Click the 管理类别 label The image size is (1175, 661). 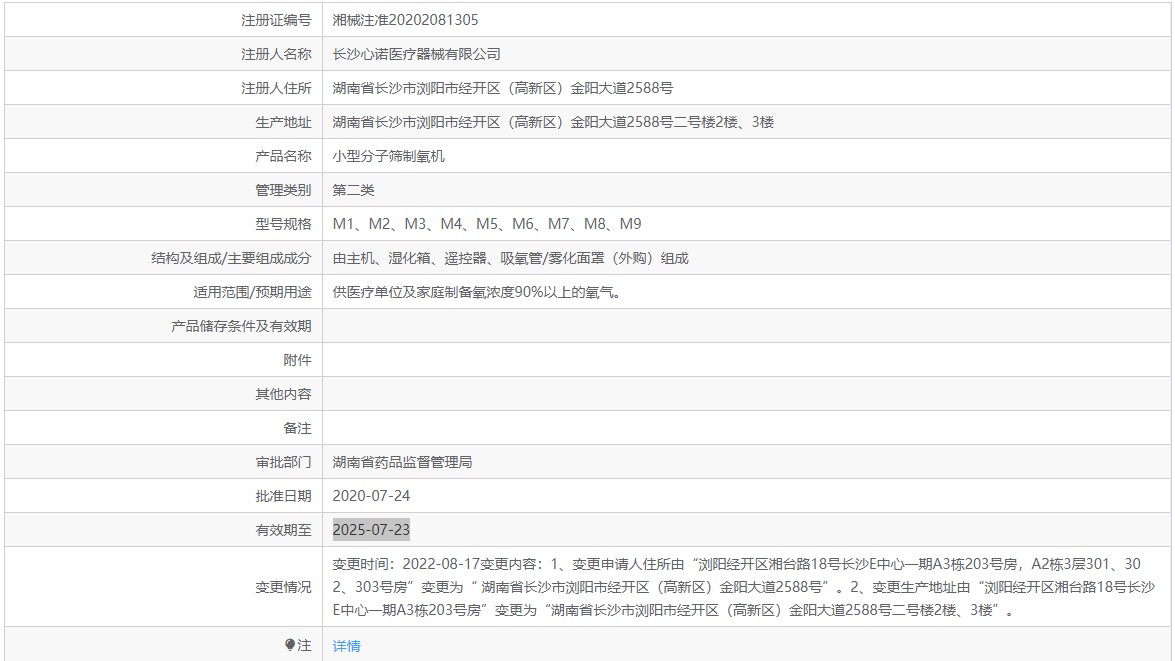283,190
